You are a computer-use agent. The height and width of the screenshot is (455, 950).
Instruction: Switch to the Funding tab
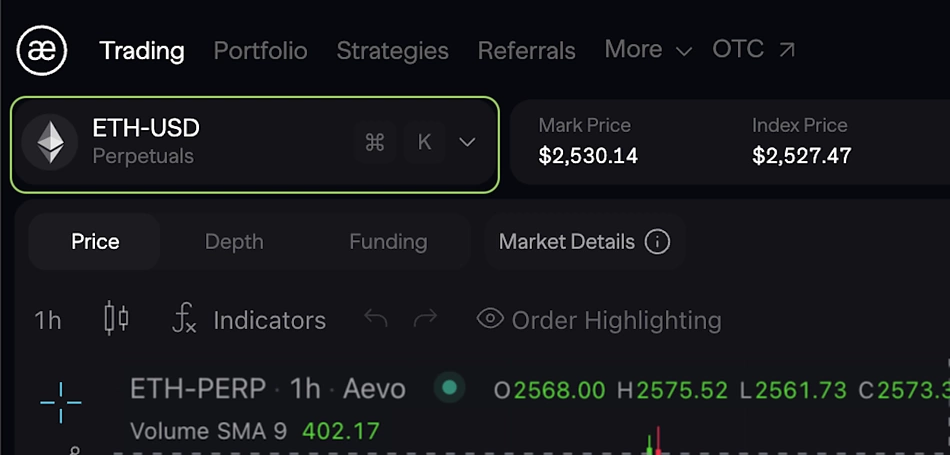(x=388, y=242)
